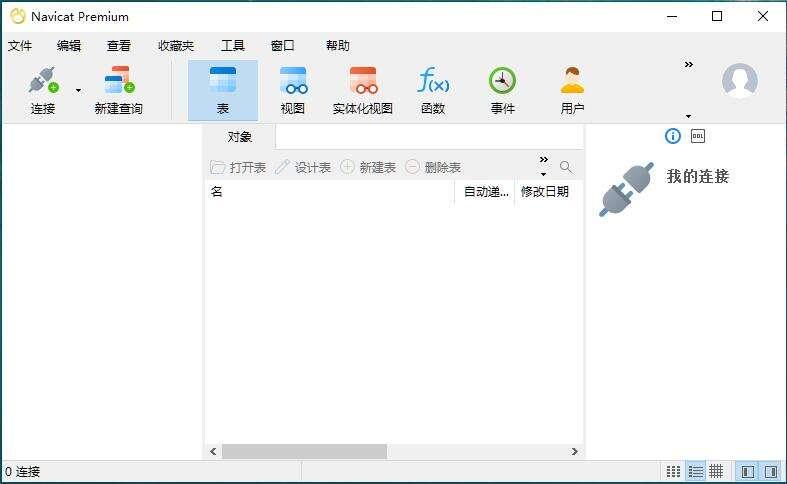Image resolution: width=787 pixels, height=484 pixels.
Task: Expand the object toolbar overflow chevron
Action: point(544,160)
